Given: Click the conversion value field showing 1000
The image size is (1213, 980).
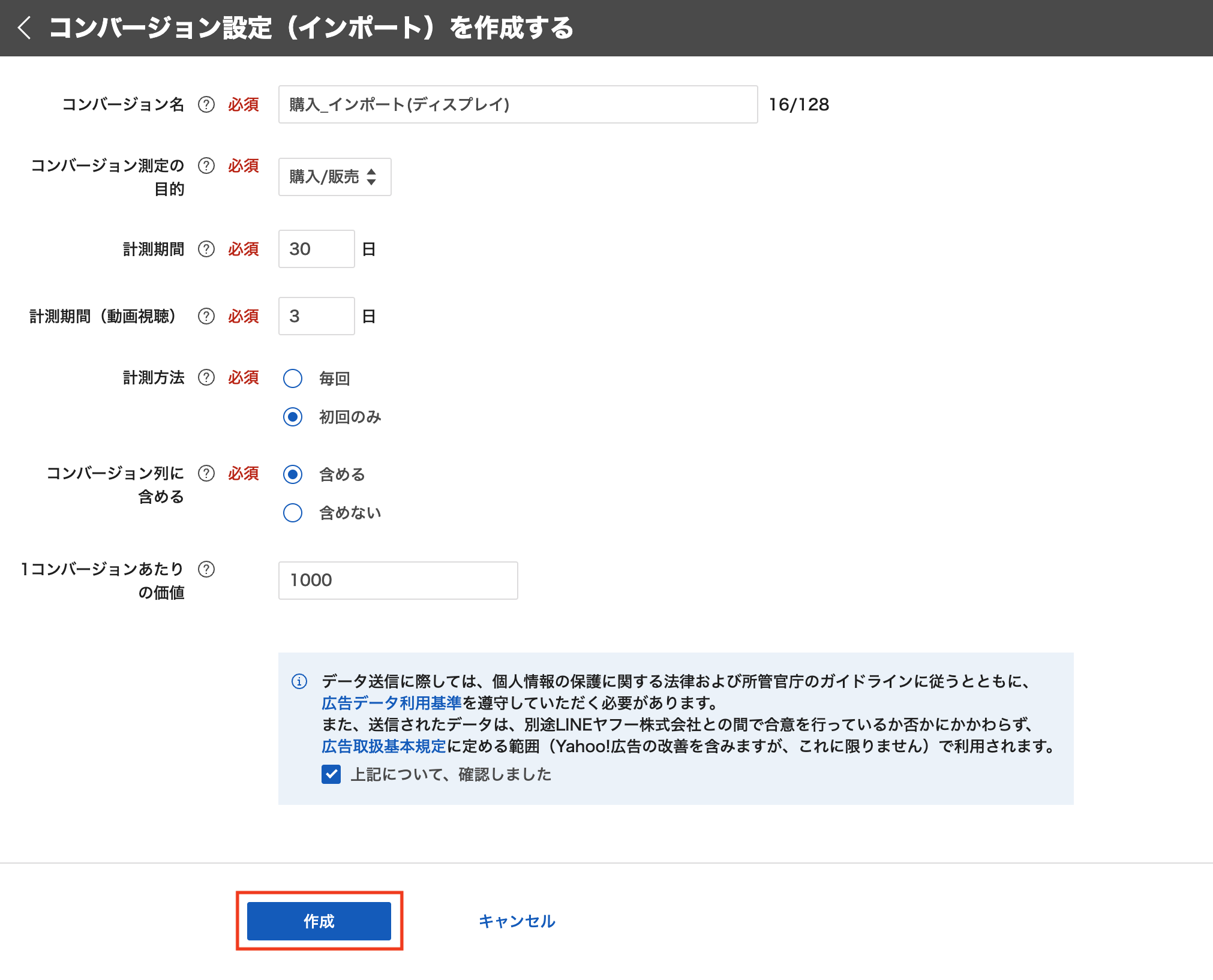Looking at the screenshot, I should tap(398, 581).
